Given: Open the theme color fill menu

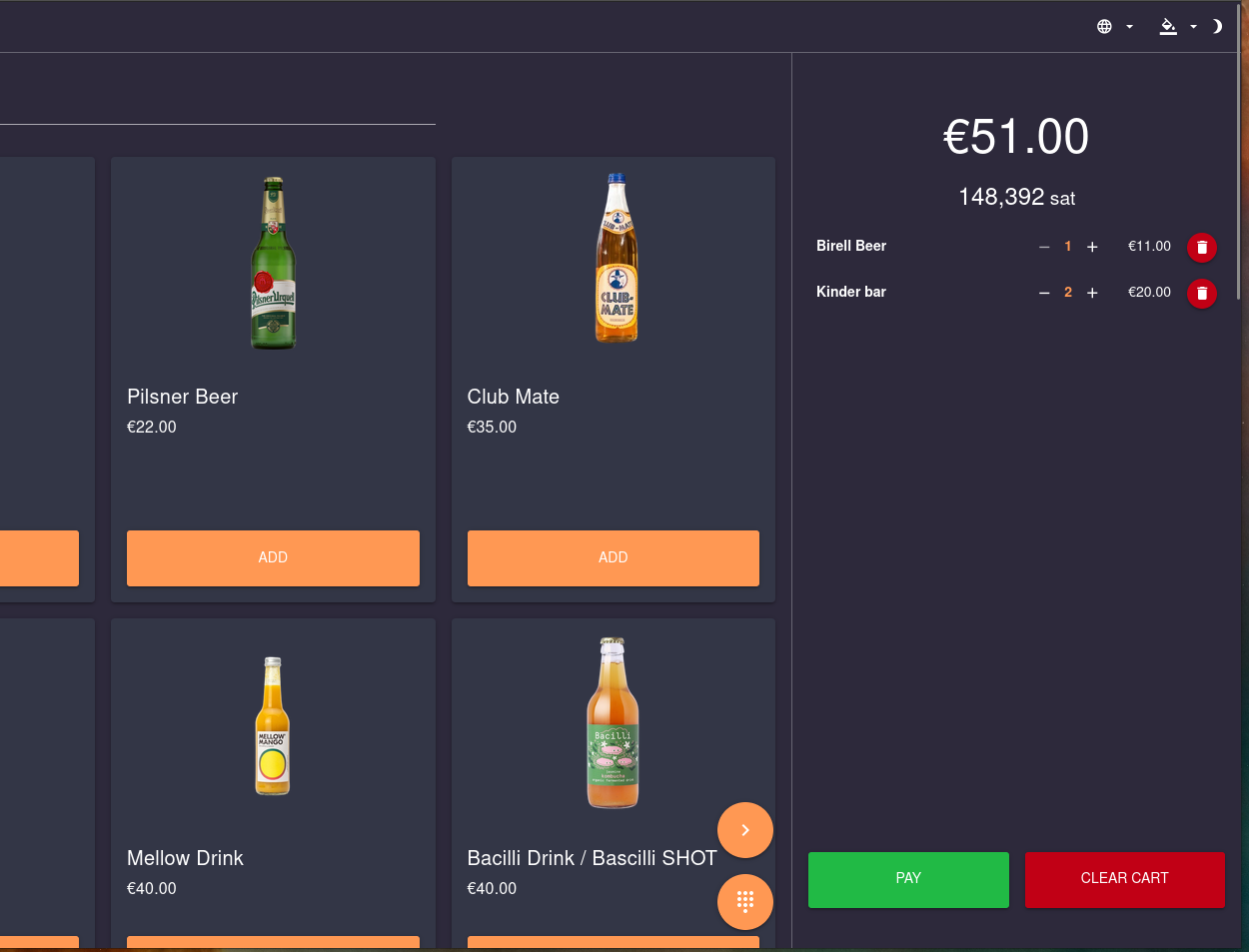Looking at the screenshot, I should [x=1168, y=27].
